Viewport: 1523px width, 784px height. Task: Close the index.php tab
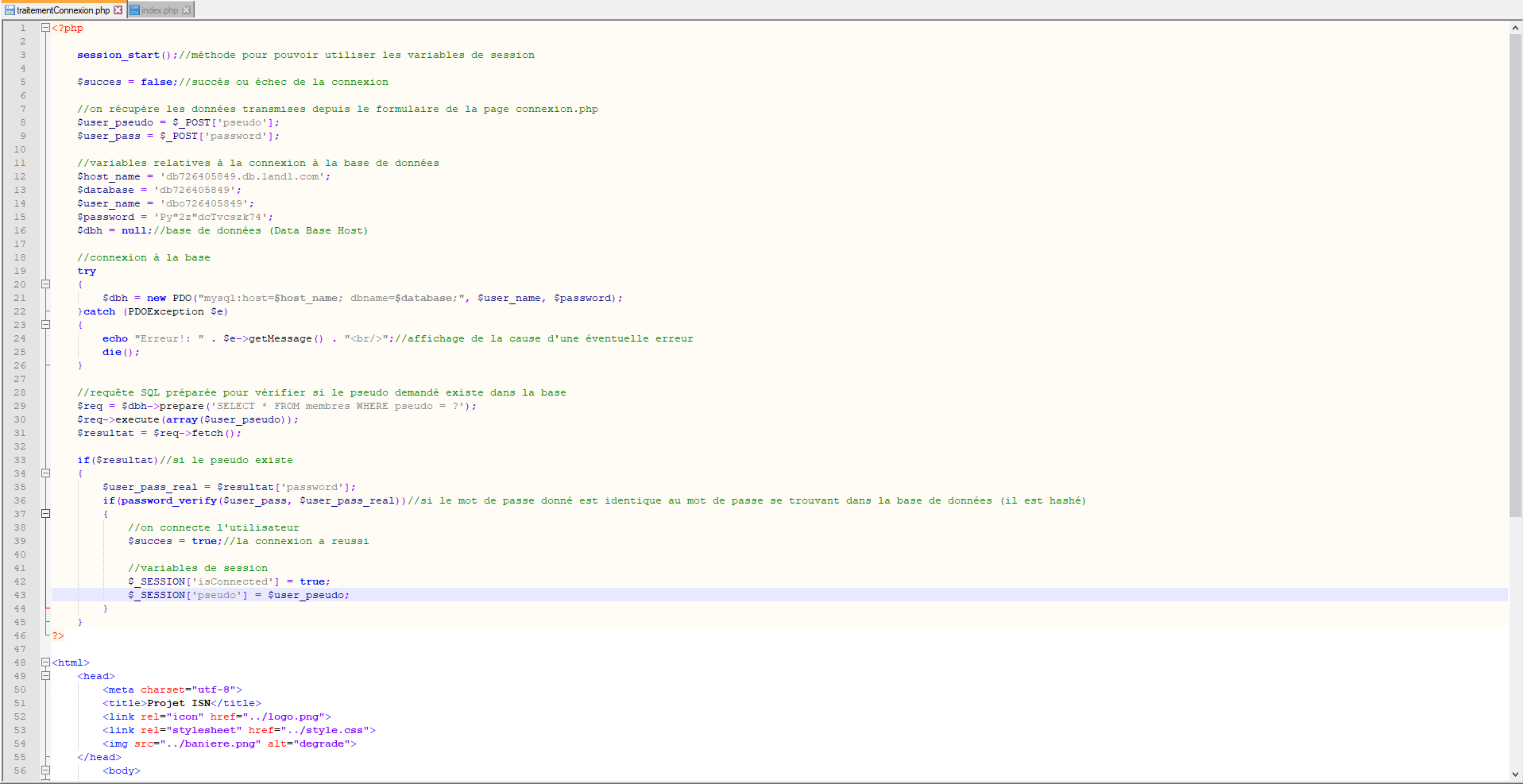pyautogui.click(x=187, y=10)
